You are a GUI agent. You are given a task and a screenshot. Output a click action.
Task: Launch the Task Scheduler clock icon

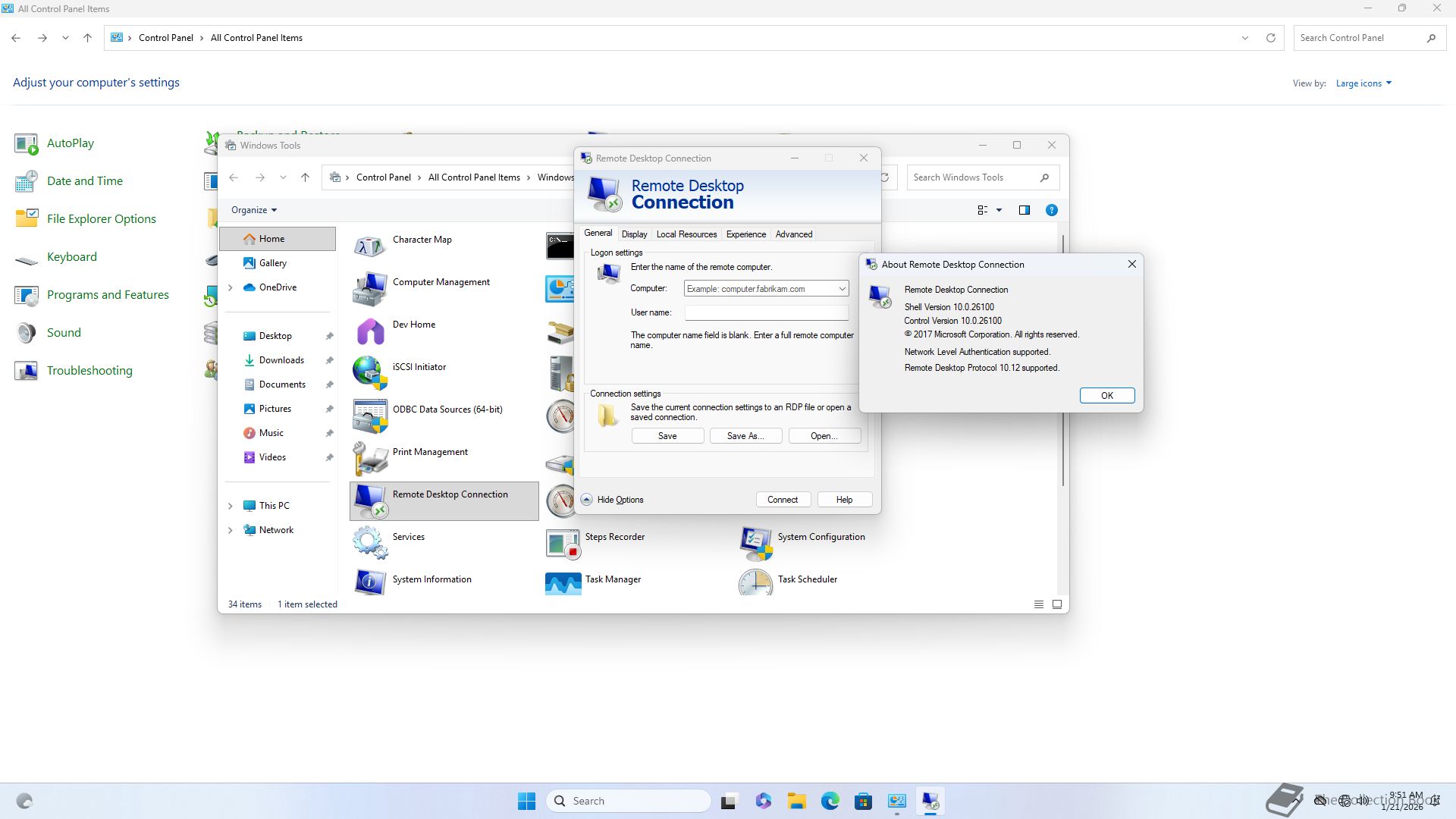(755, 584)
